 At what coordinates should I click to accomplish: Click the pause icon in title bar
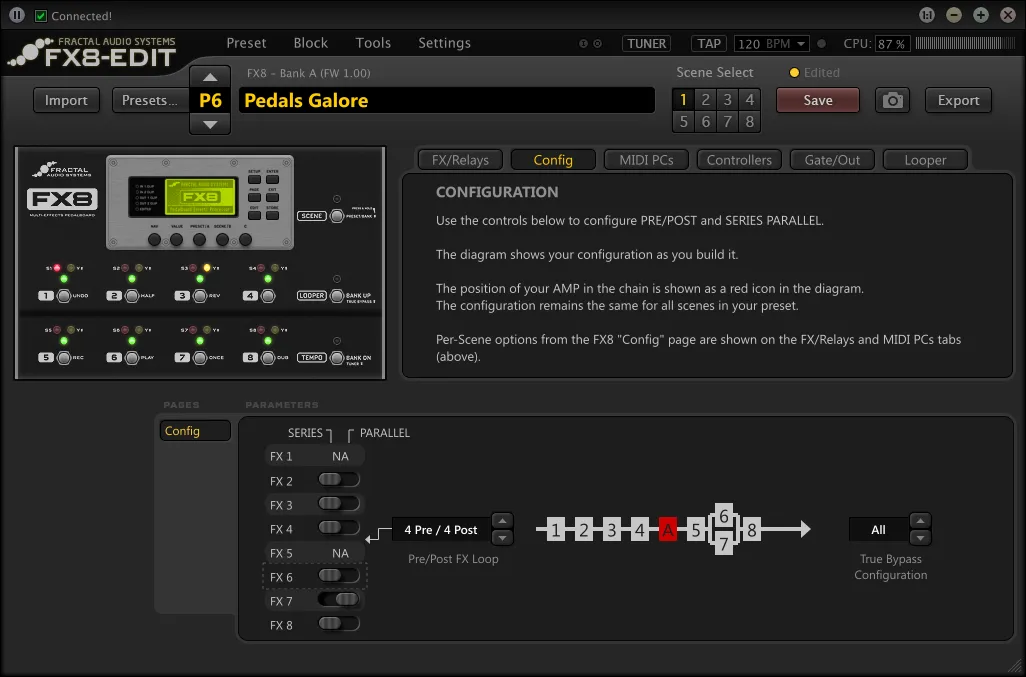pos(17,16)
